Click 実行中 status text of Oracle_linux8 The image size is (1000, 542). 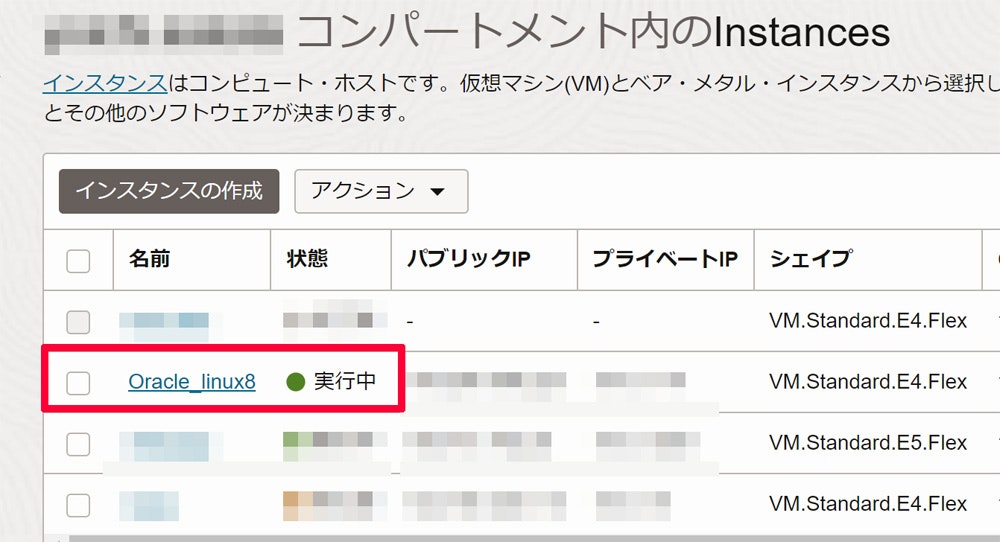click(x=345, y=381)
